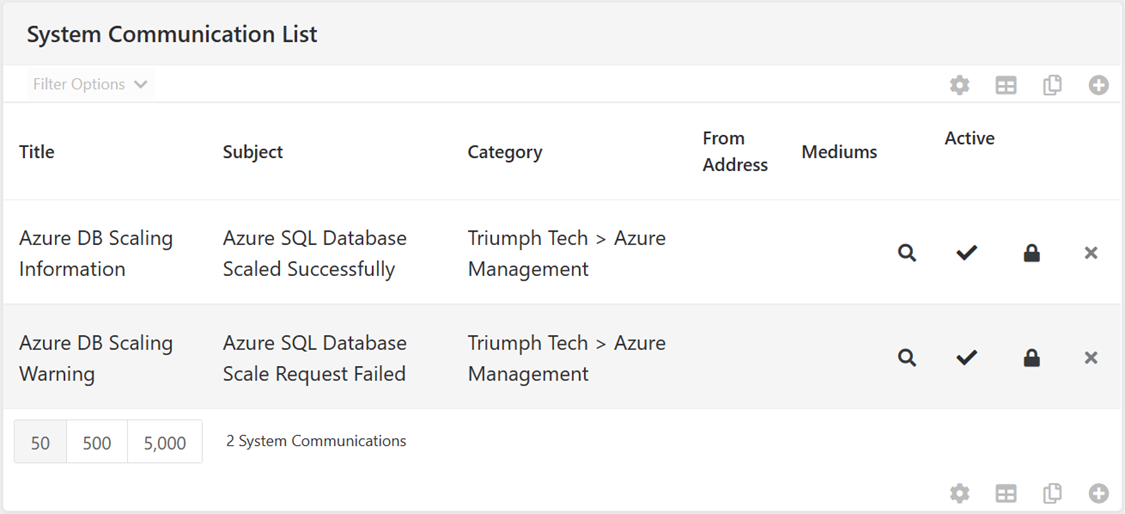The height and width of the screenshot is (514, 1125).
Task: Open security lock for Scaling Warning row
Action: click(1031, 358)
